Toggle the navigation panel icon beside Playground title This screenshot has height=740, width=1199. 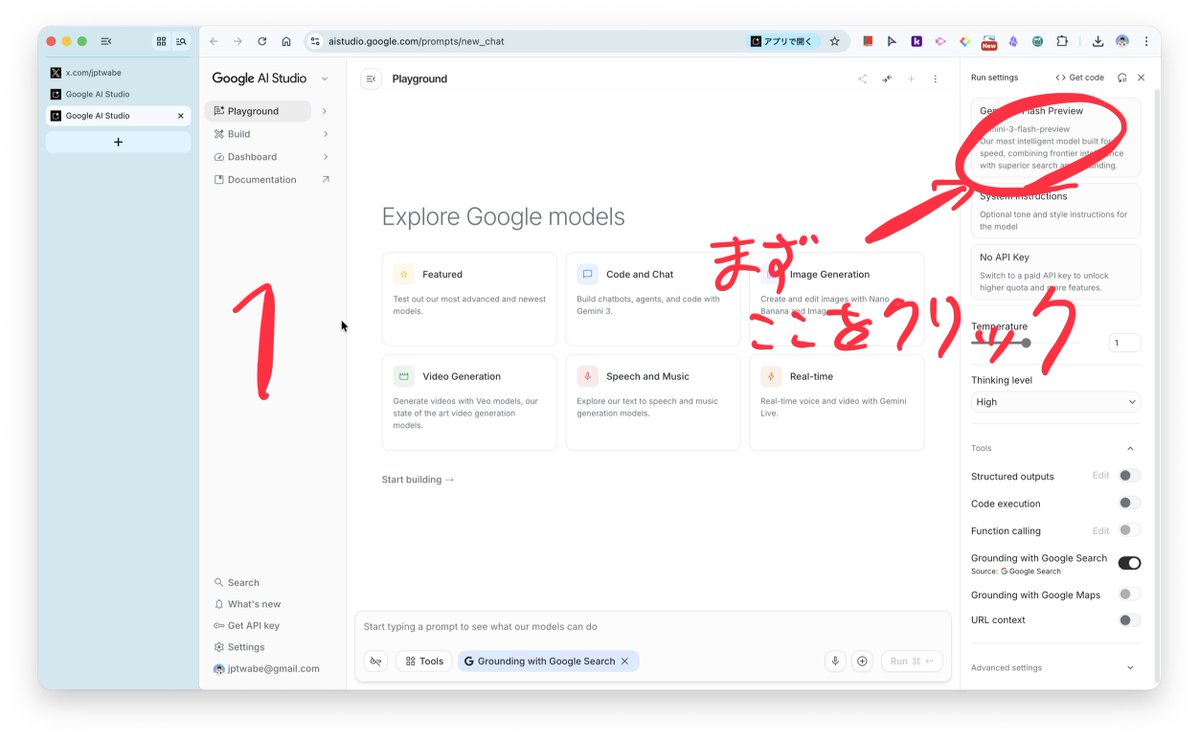pyautogui.click(x=371, y=79)
